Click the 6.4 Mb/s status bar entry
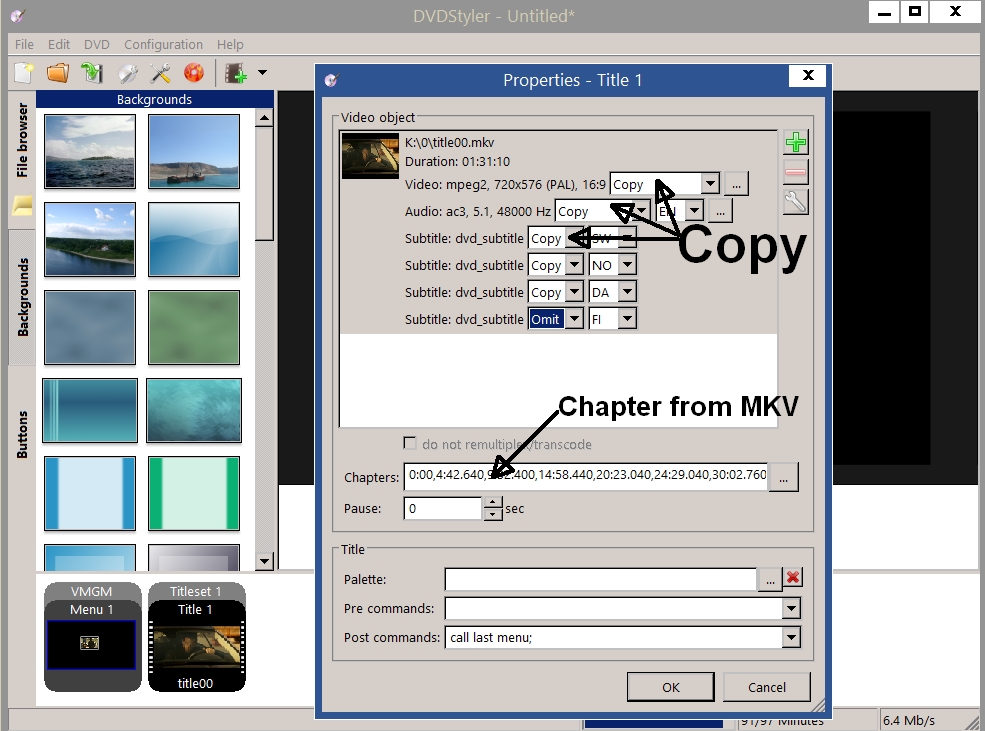This screenshot has height=731, width=985. click(x=908, y=720)
